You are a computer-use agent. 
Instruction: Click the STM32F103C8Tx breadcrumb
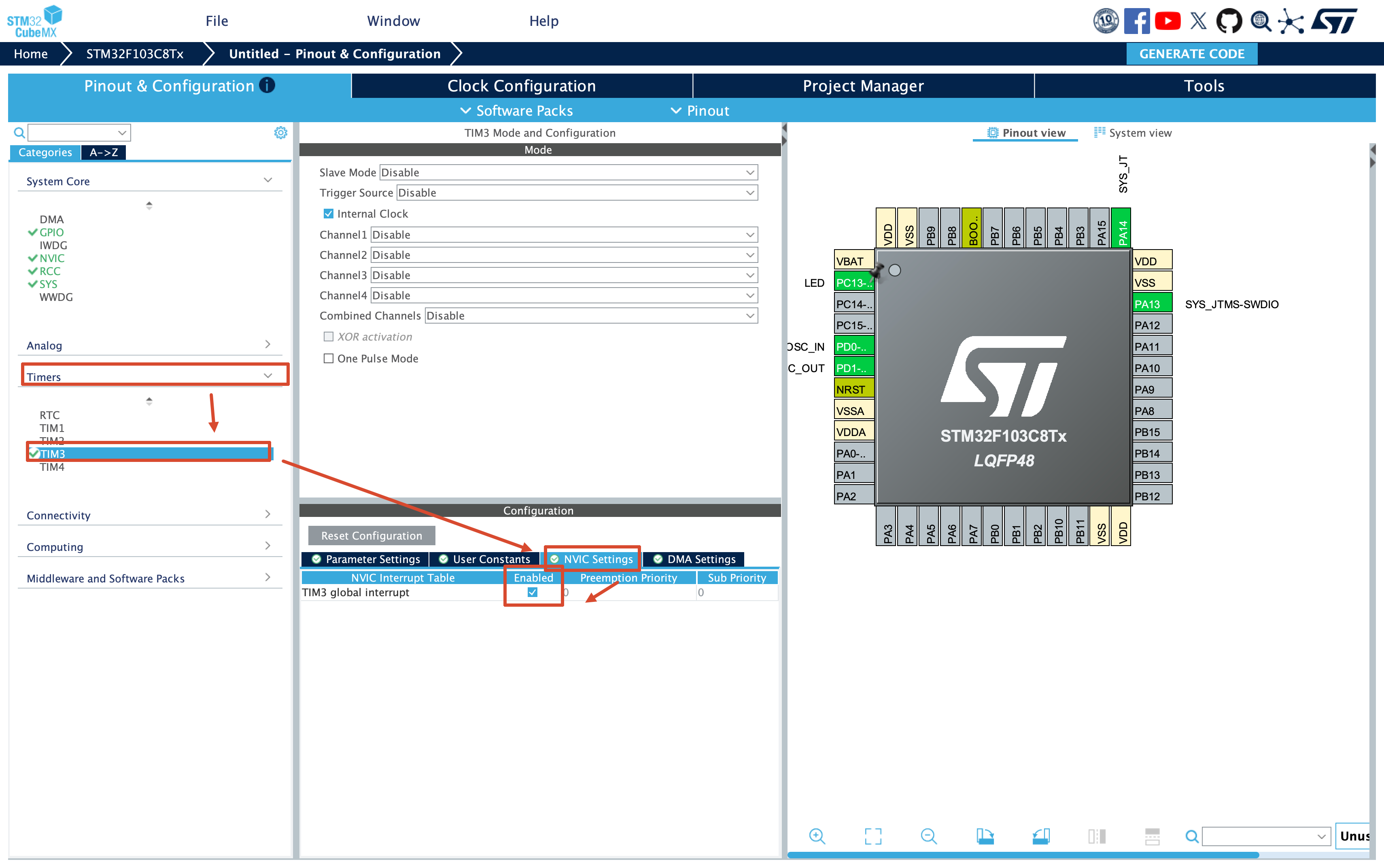pyautogui.click(x=134, y=53)
